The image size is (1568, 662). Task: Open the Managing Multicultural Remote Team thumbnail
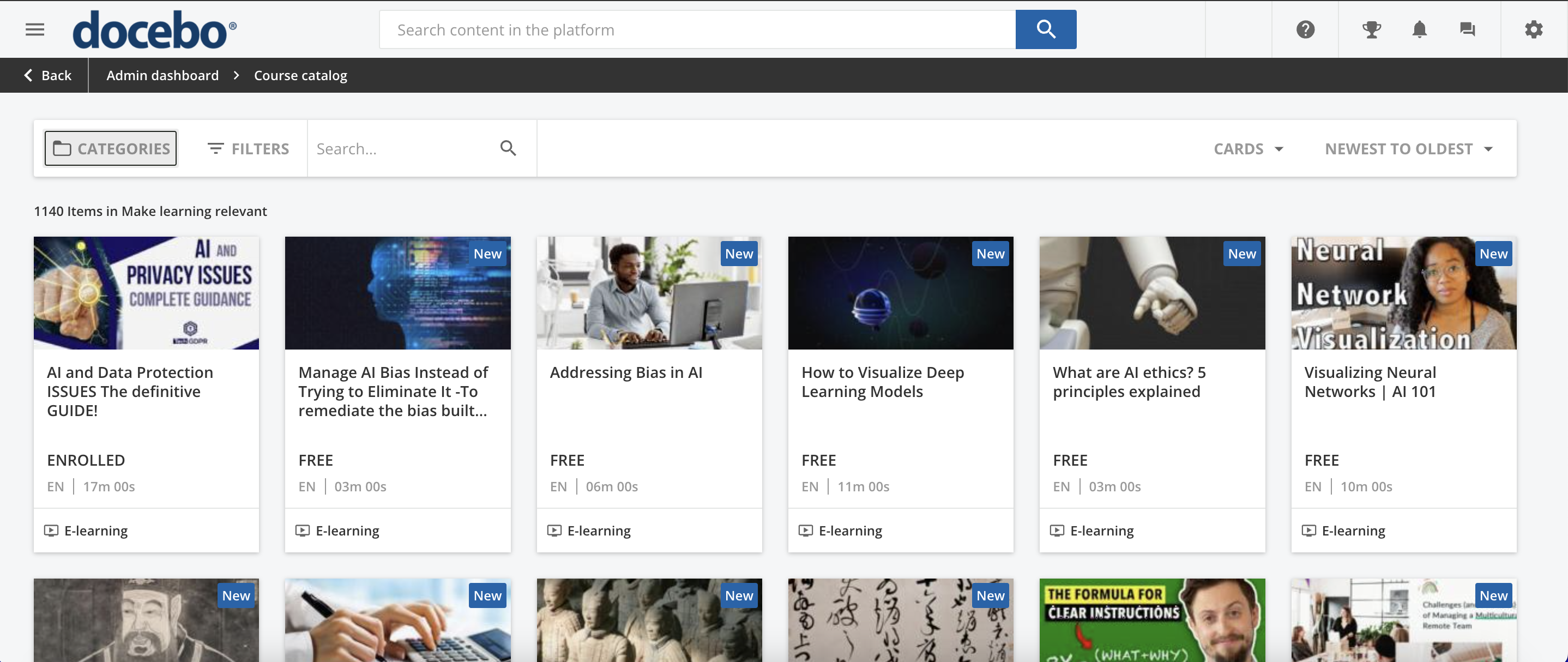click(x=1404, y=620)
